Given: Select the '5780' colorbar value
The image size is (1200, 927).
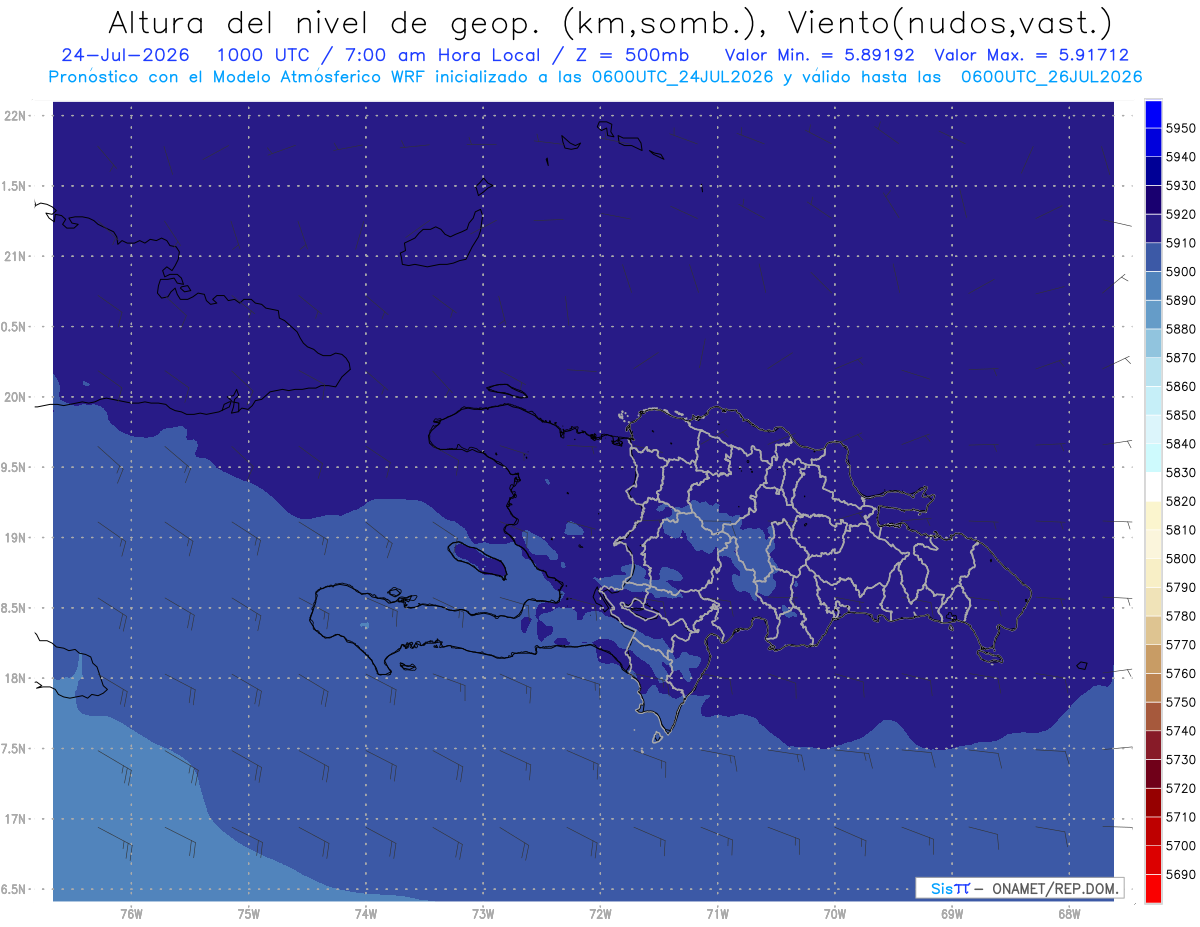Looking at the screenshot, I should (1180, 616).
